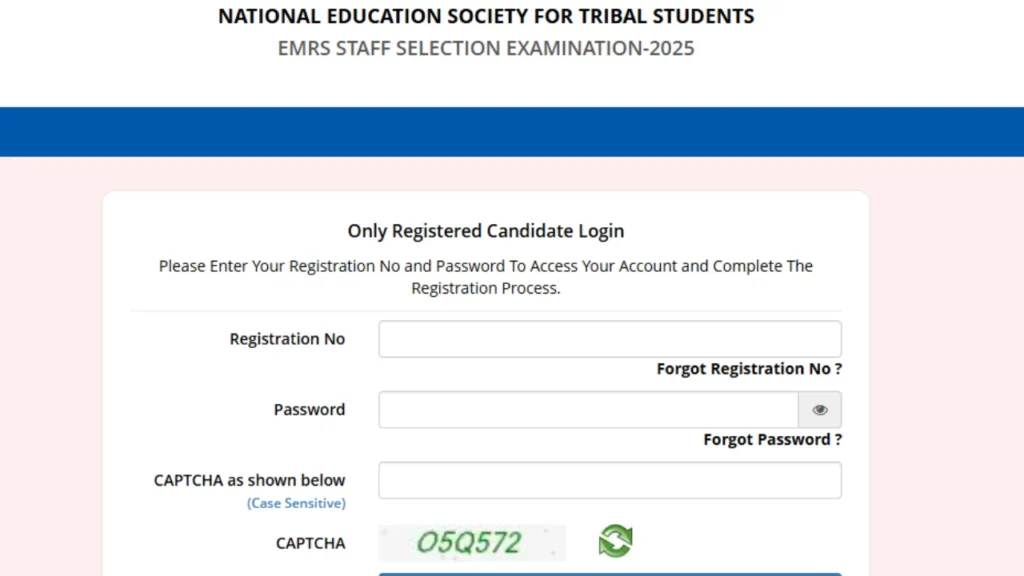Click inside the Password input box
This screenshot has height=576, width=1024.
point(585,409)
